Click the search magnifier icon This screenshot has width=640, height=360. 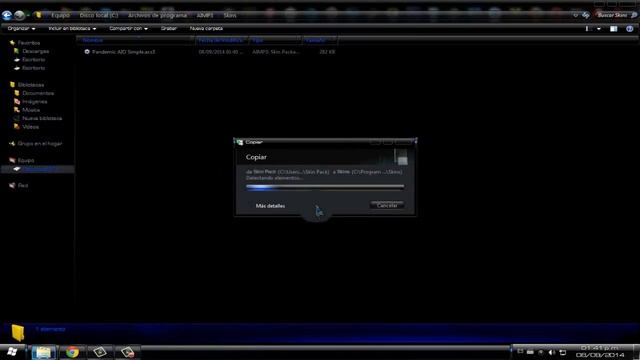click(634, 15)
